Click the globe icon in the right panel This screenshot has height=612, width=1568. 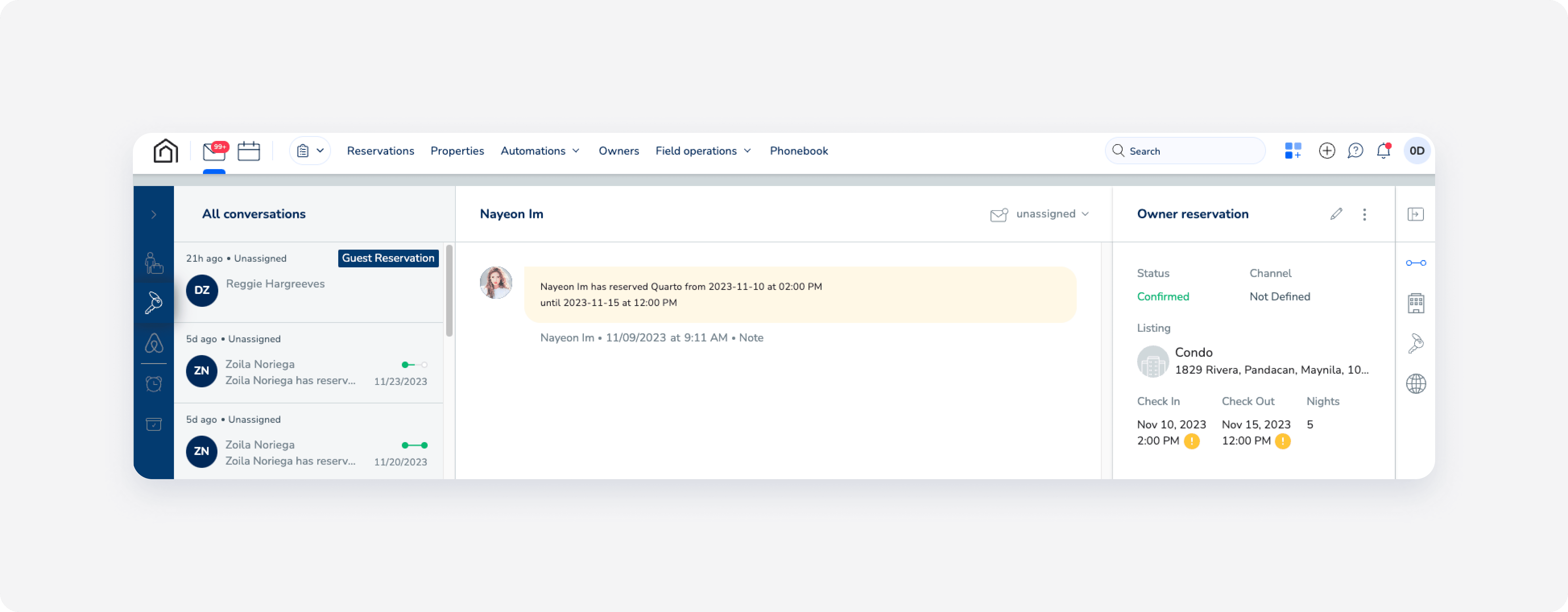pyautogui.click(x=1416, y=383)
